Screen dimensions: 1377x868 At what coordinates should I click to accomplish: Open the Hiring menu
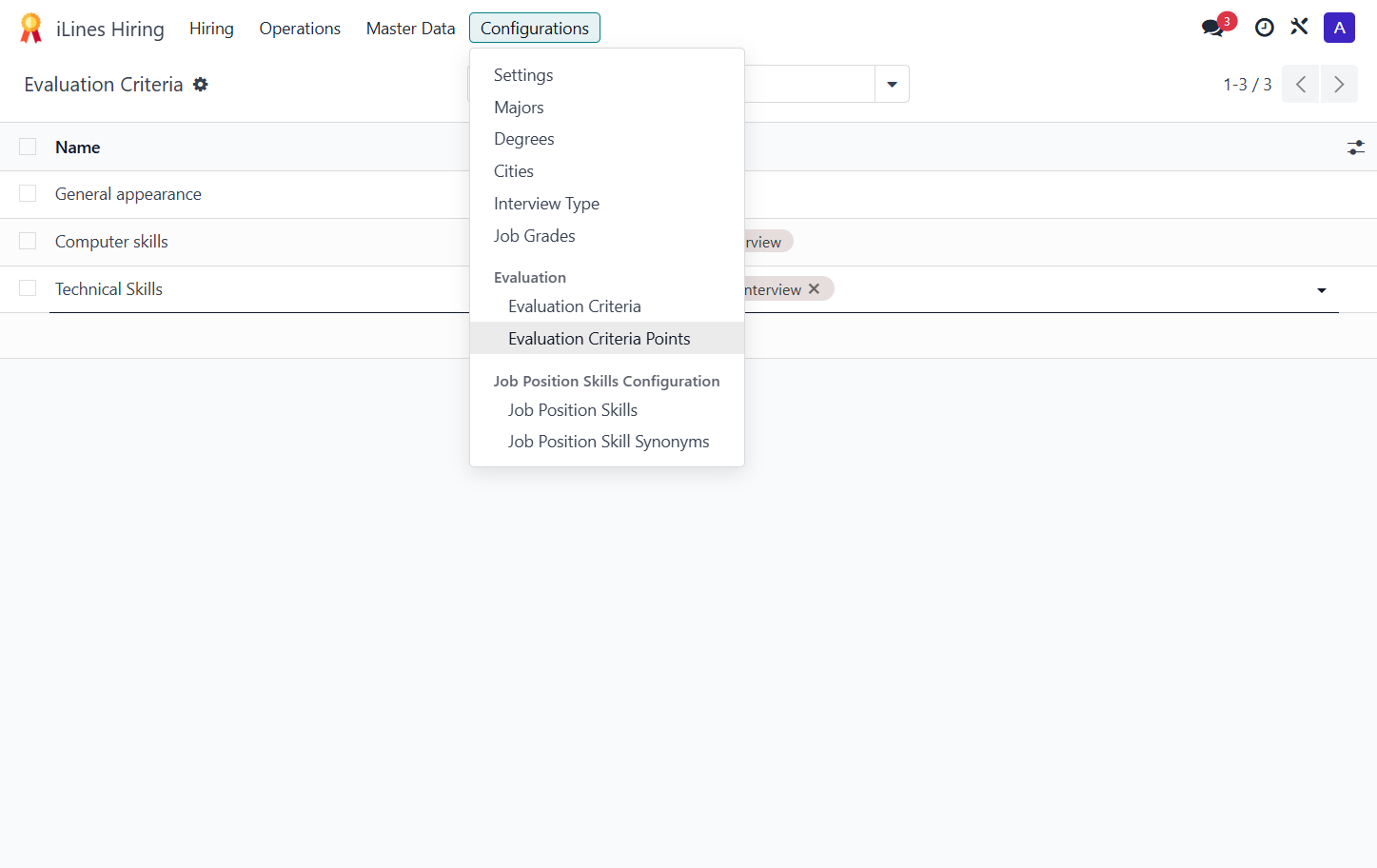tap(211, 29)
